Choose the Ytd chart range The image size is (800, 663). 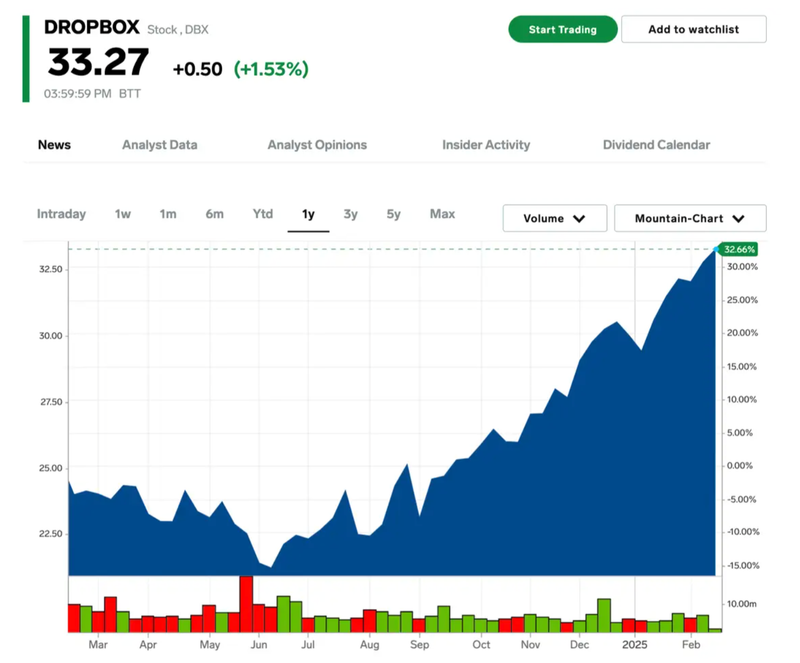pos(262,214)
